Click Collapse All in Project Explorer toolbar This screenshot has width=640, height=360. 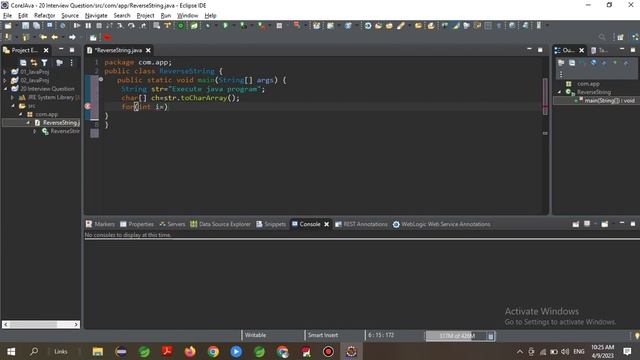point(23,62)
